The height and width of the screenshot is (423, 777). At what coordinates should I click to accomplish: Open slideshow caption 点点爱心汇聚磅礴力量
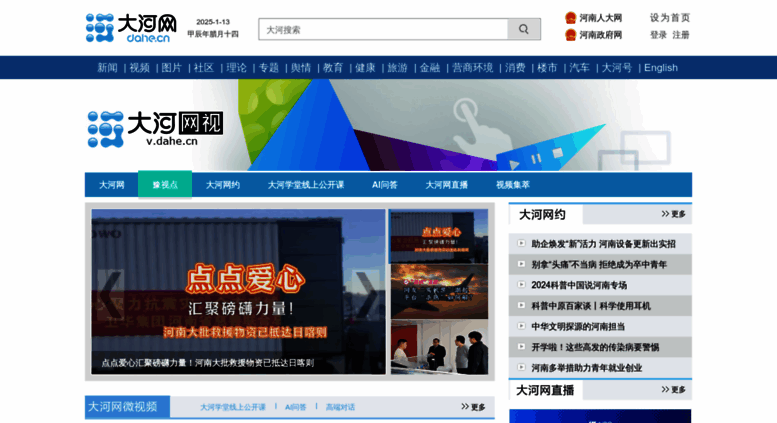tap(208, 363)
